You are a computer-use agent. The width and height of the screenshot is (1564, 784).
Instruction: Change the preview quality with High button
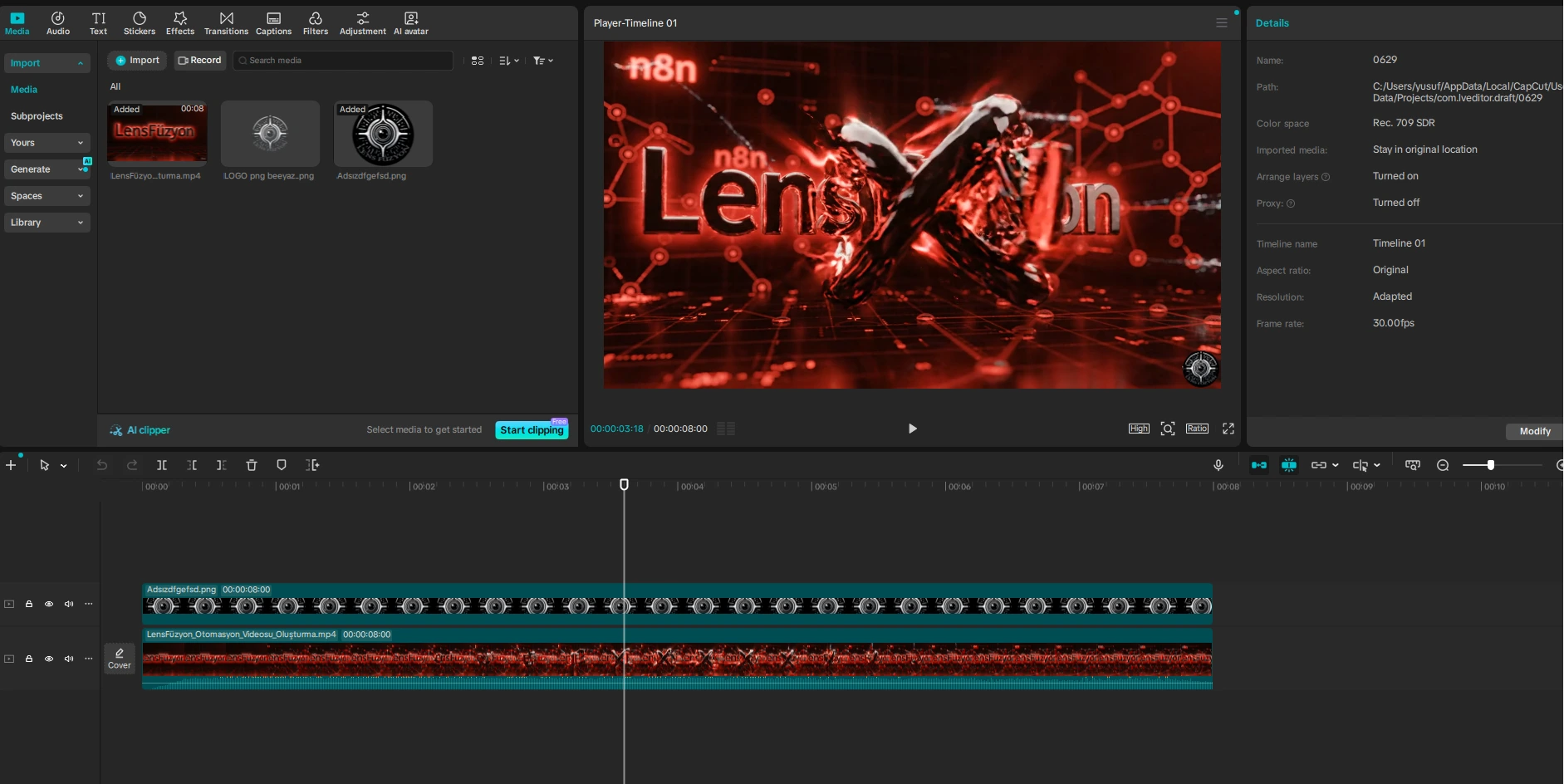coord(1139,429)
